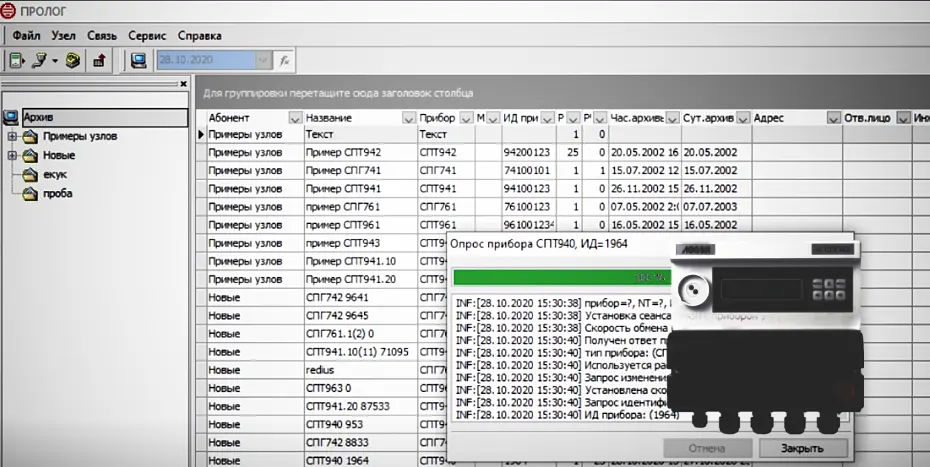The image size is (930, 467).
Task: Select the Примеры узлов folder in tree
Action: click(x=80, y=136)
